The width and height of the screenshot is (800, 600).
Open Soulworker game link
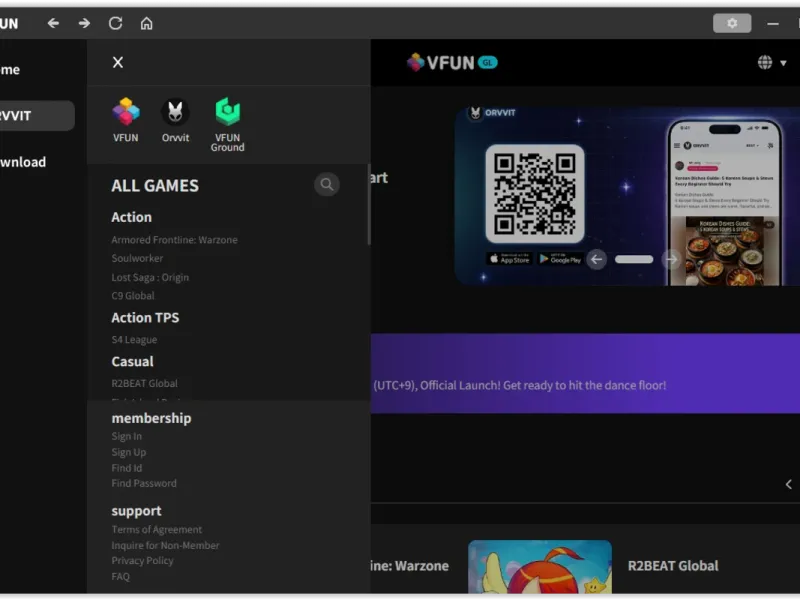137,258
